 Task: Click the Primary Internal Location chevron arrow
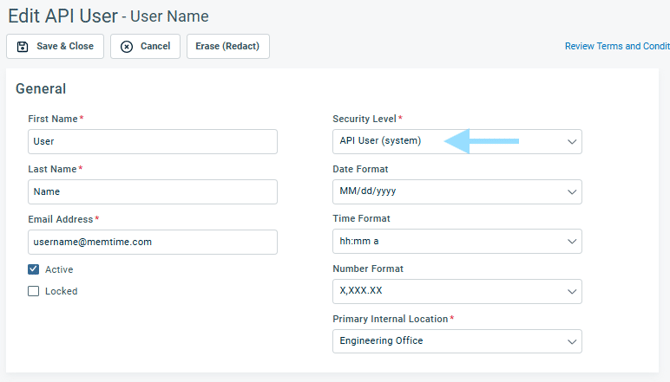[572, 342]
